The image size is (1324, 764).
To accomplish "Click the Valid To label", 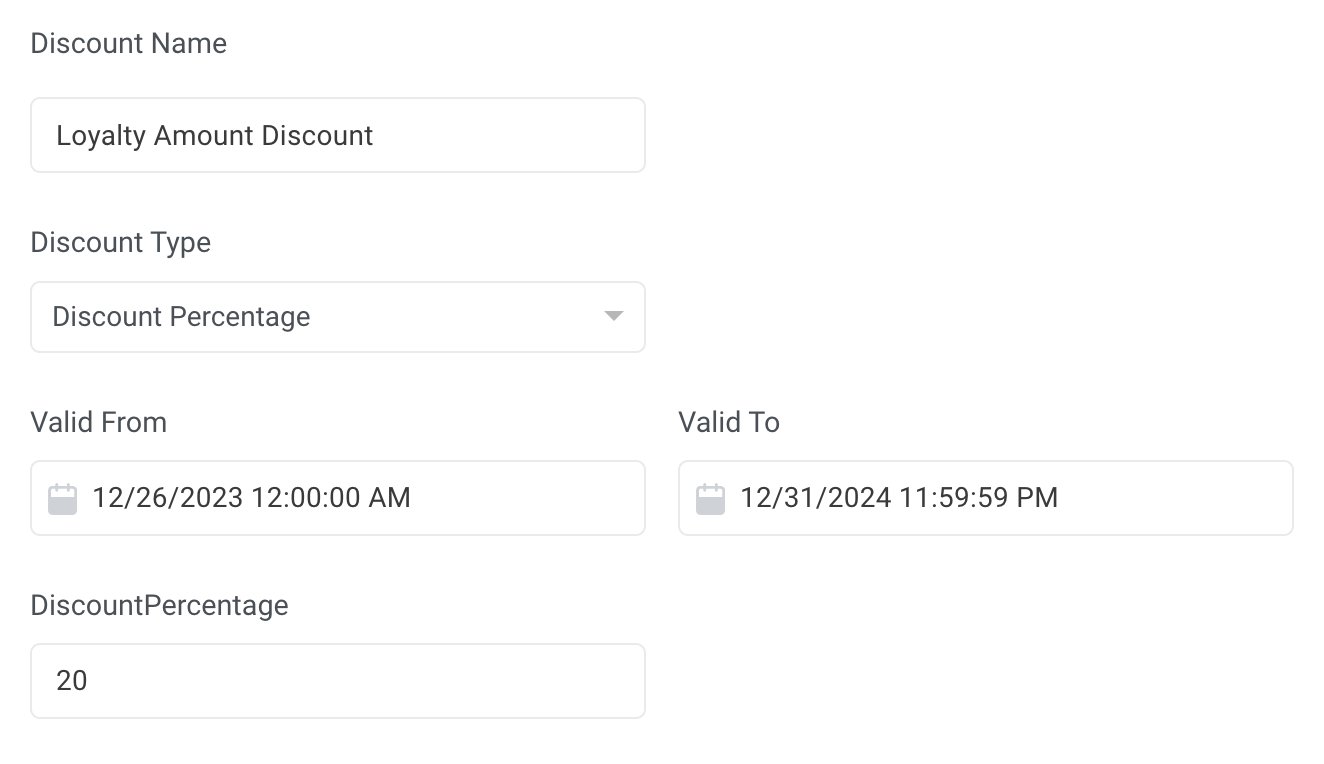I will (729, 422).
